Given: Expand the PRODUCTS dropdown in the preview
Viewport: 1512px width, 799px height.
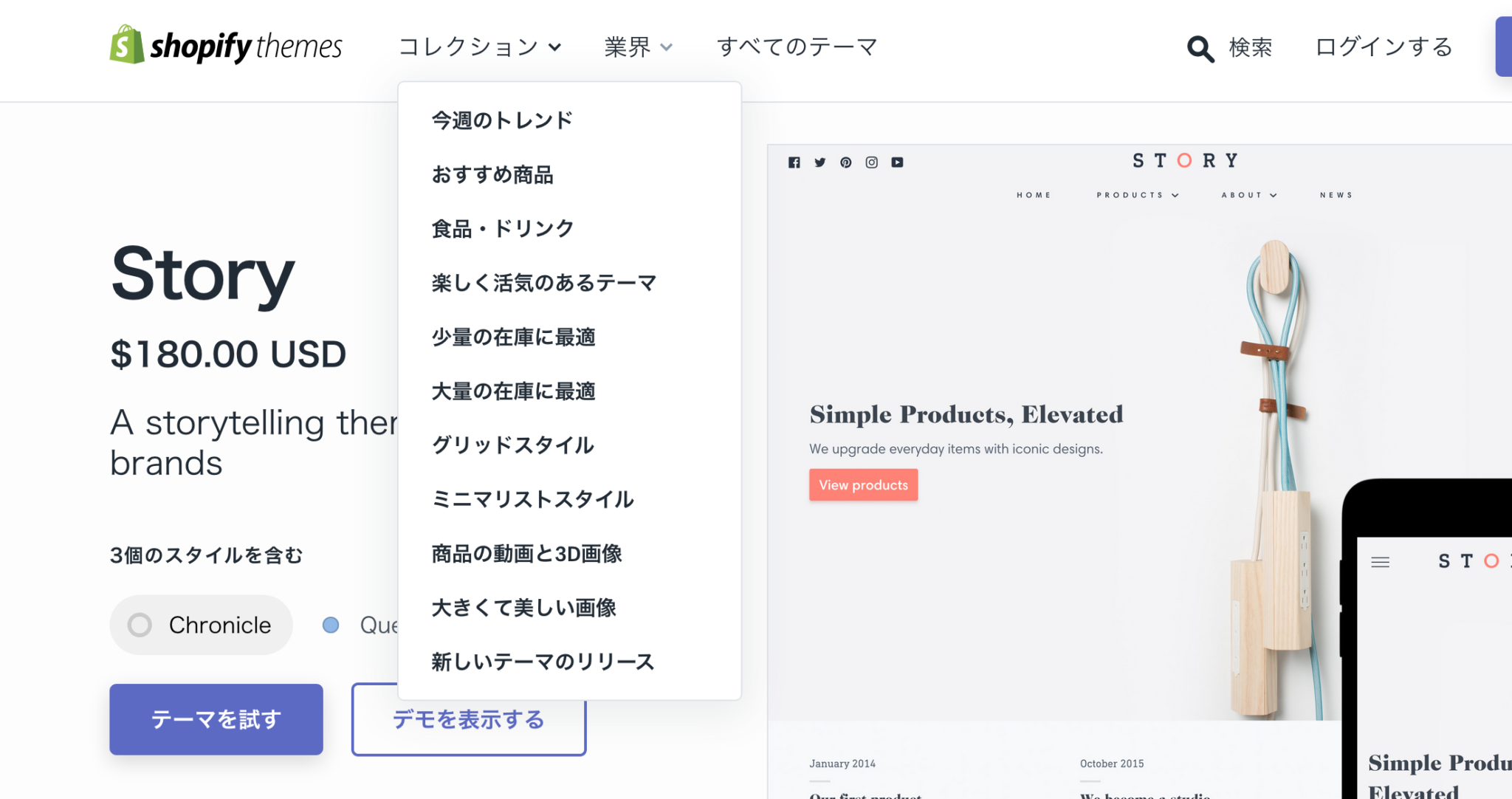Looking at the screenshot, I should pos(1137,195).
